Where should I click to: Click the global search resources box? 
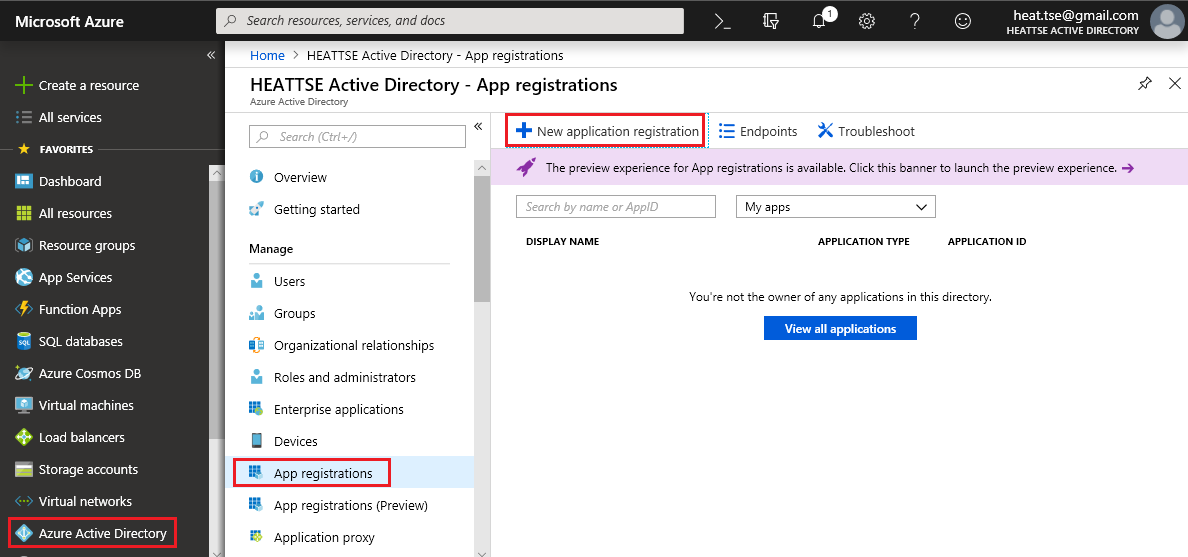coord(450,21)
